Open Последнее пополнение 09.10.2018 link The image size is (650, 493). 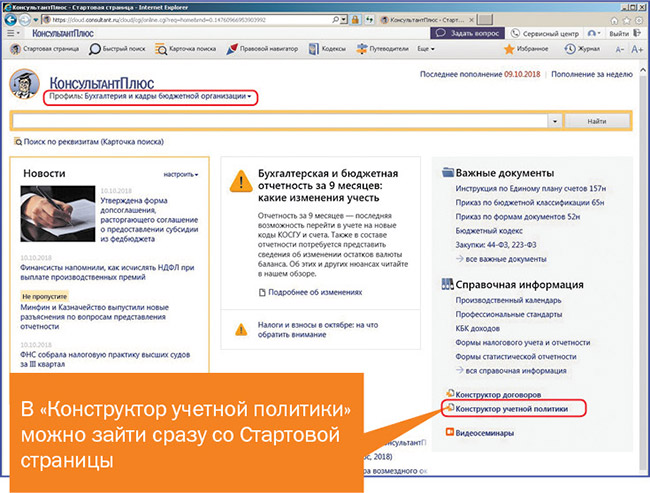pos(480,74)
